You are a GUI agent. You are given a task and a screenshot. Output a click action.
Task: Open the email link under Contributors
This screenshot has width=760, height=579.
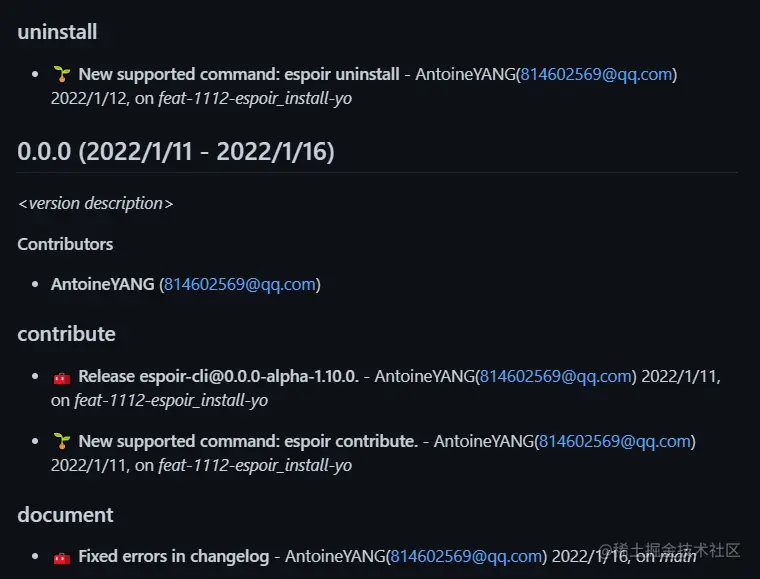click(x=239, y=284)
